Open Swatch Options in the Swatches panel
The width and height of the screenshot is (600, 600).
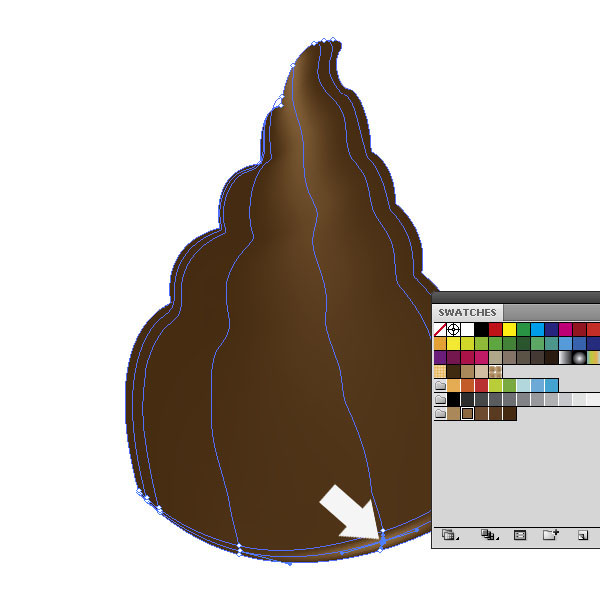pyautogui.click(x=520, y=535)
